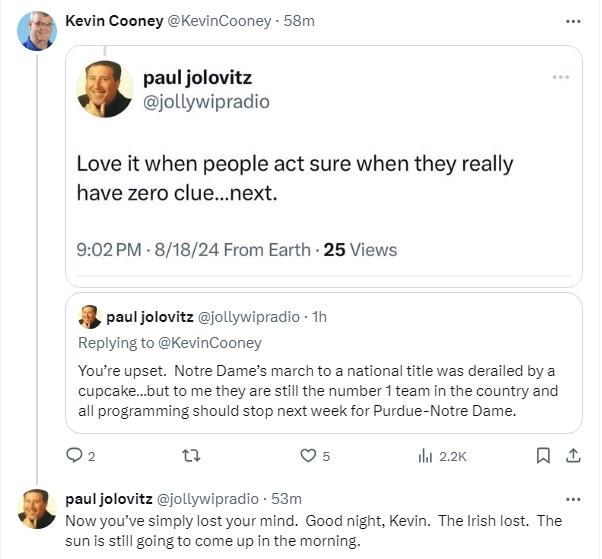The height and width of the screenshot is (559, 602).
Task: Open more options on Kevin Cooney's tweet
Action: pyautogui.click(x=573, y=21)
